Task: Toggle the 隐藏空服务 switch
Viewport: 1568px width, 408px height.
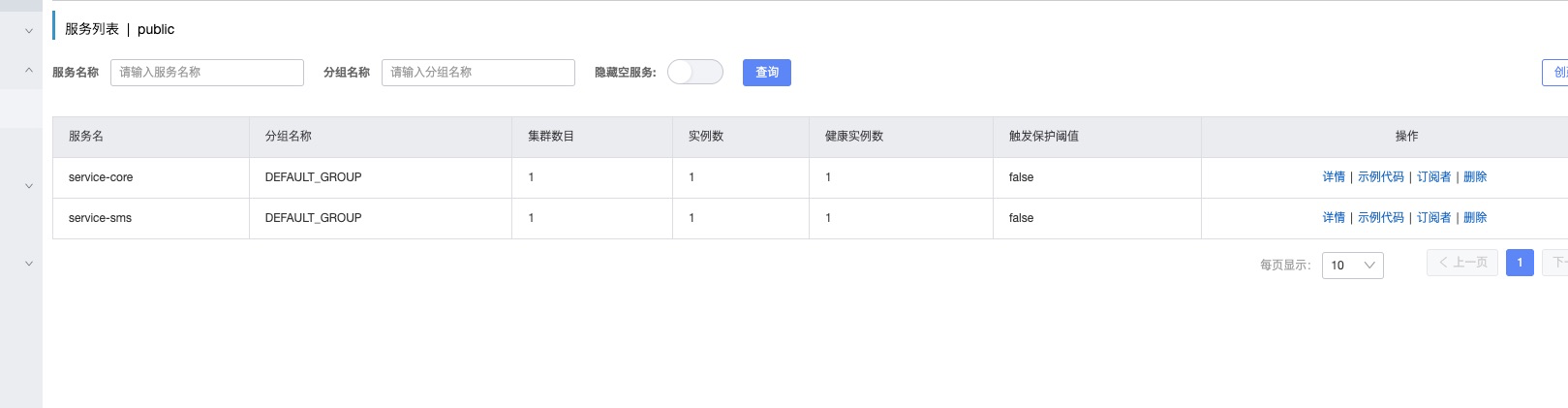Action: 694,73
